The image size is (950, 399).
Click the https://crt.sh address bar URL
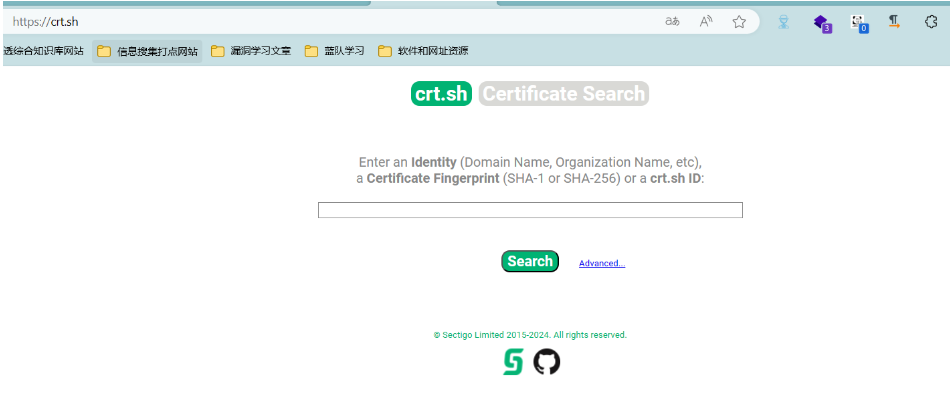tap(45, 22)
